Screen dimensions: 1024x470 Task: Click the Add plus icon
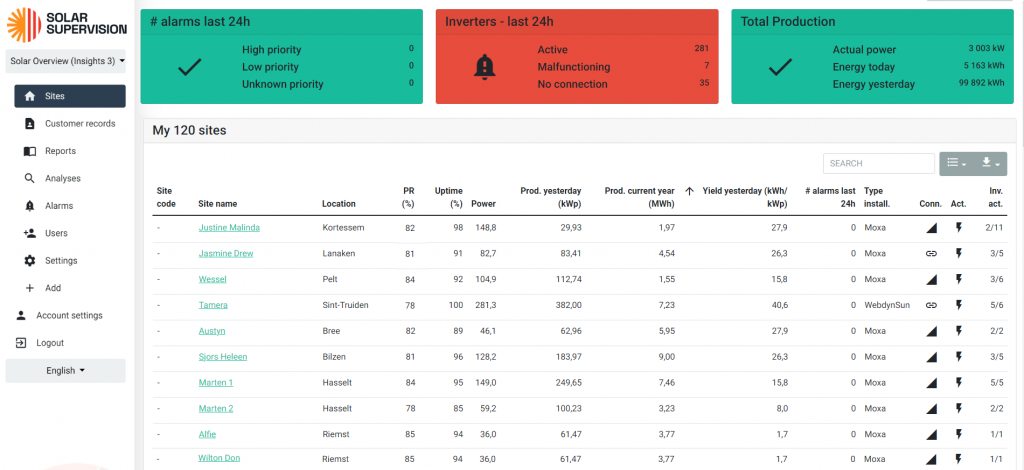tap(29, 288)
